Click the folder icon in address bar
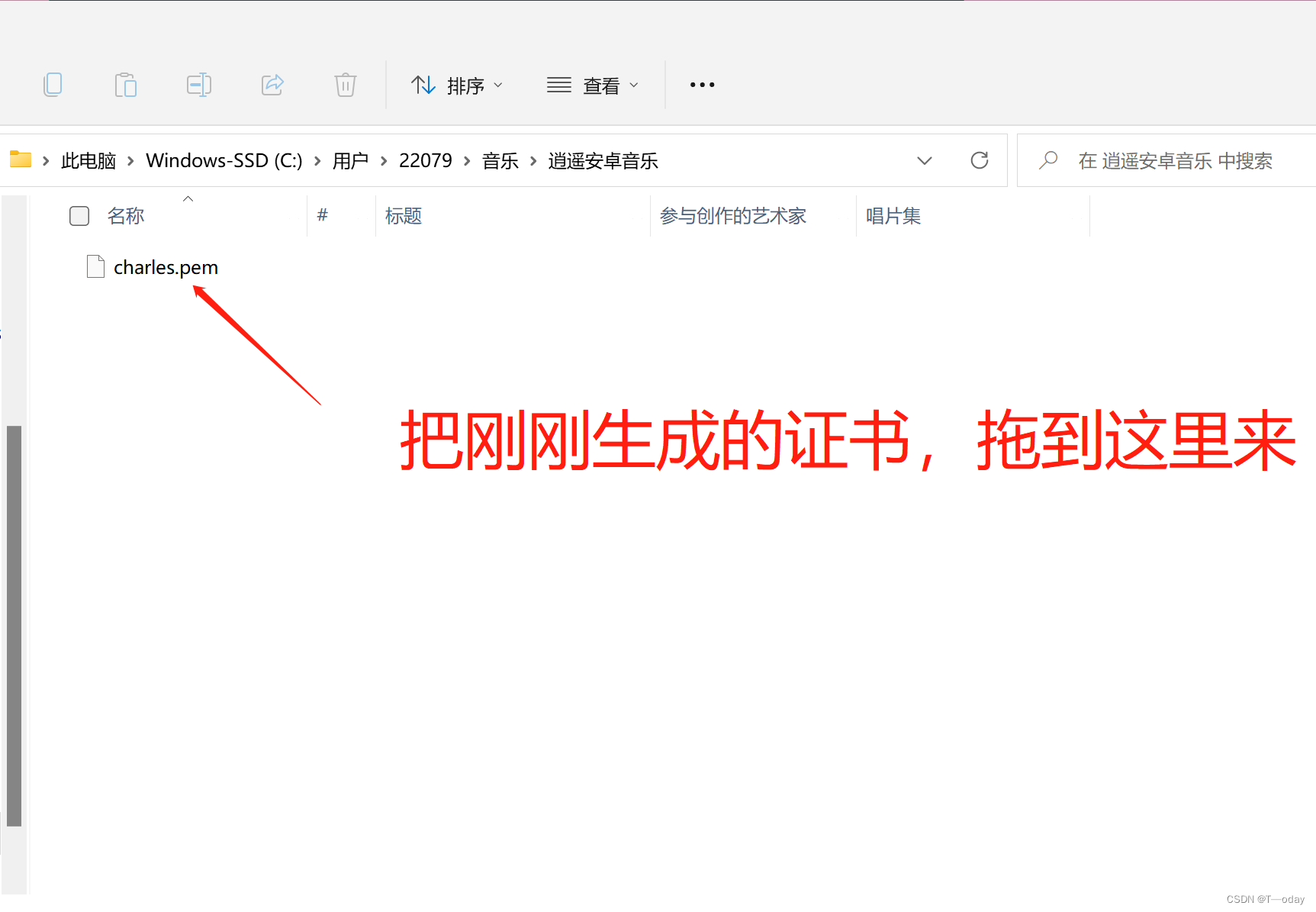 (21, 160)
